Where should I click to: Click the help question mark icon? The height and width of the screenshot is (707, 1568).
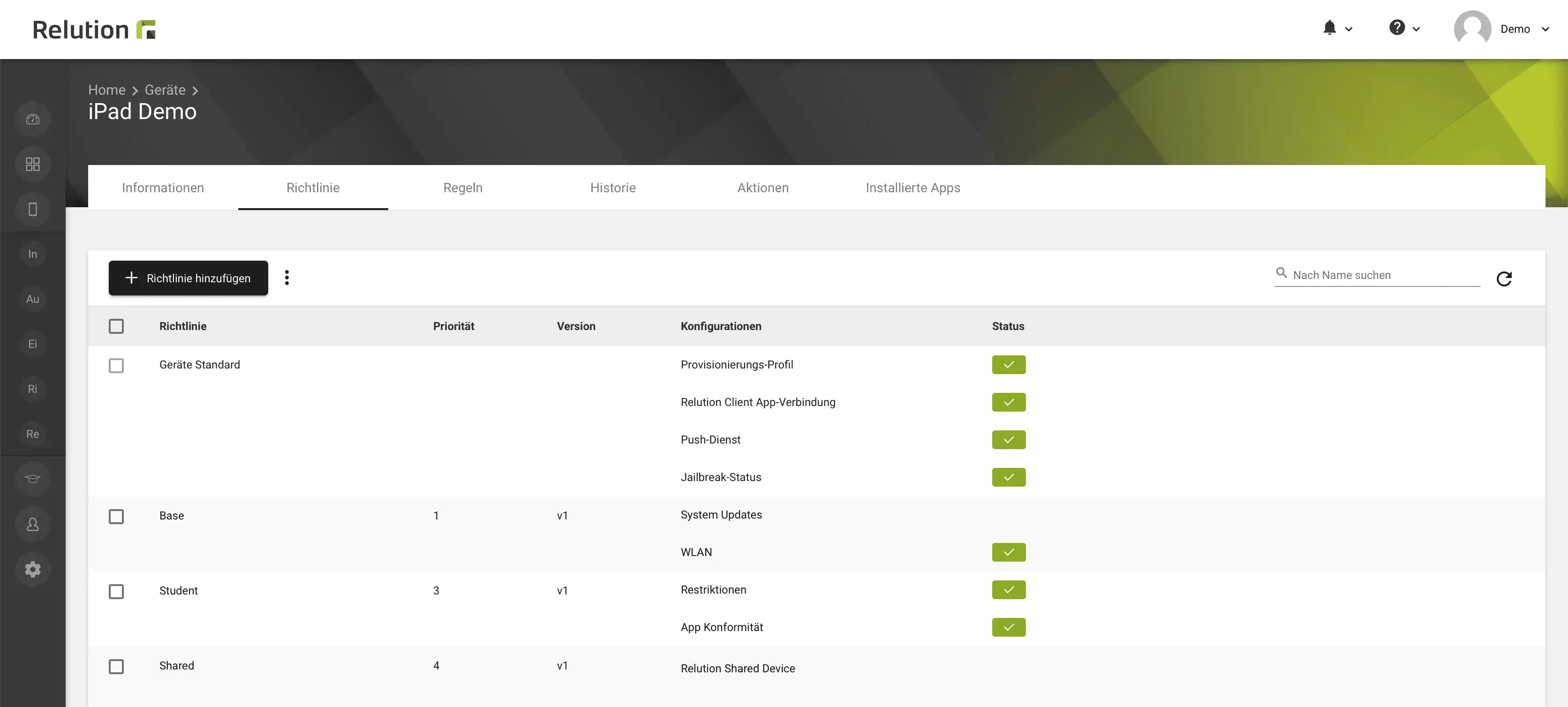1397,28
